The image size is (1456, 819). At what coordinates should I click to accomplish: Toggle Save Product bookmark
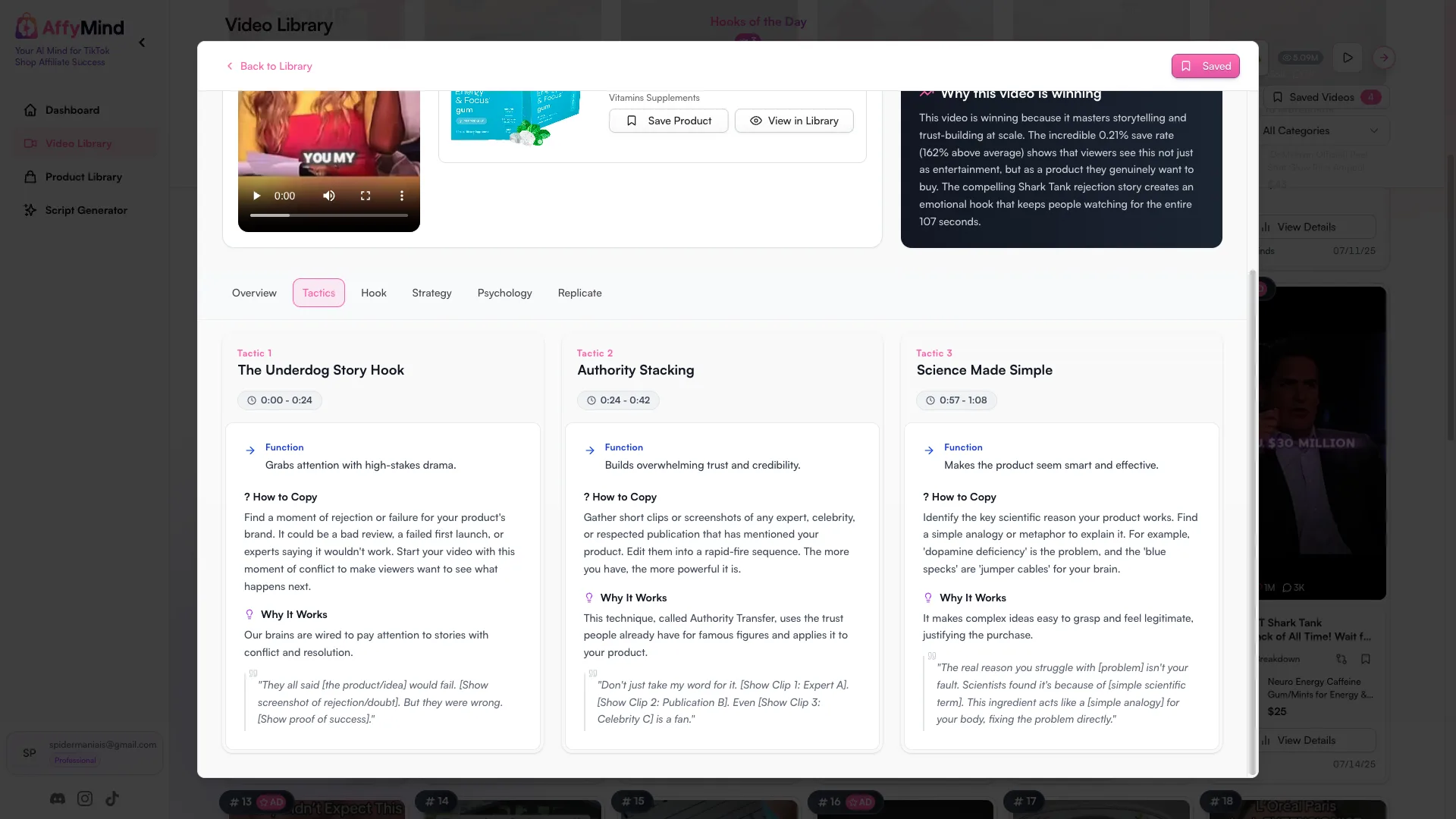(669, 121)
